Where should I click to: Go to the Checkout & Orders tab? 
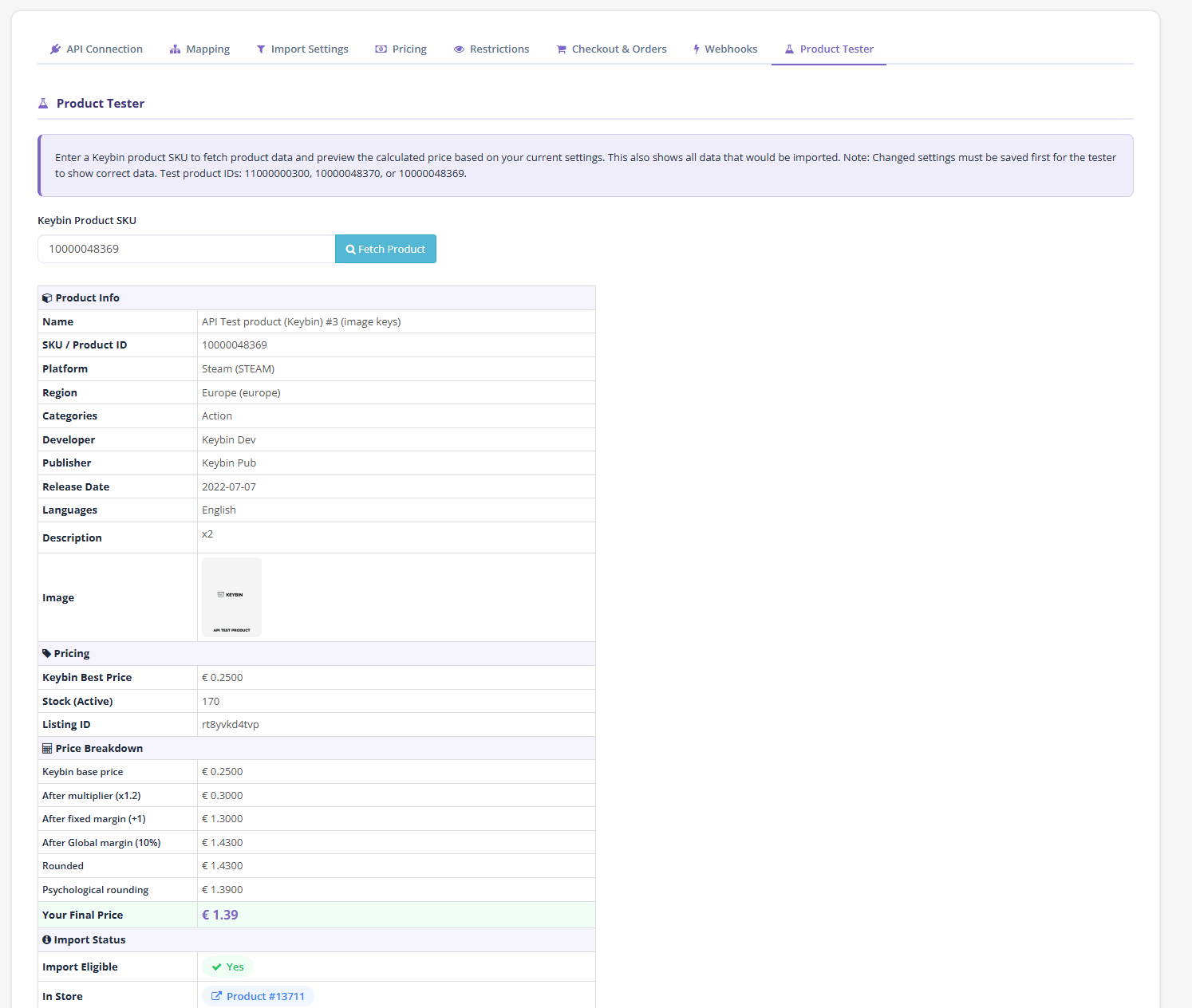pyautogui.click(x=619, y=49)
